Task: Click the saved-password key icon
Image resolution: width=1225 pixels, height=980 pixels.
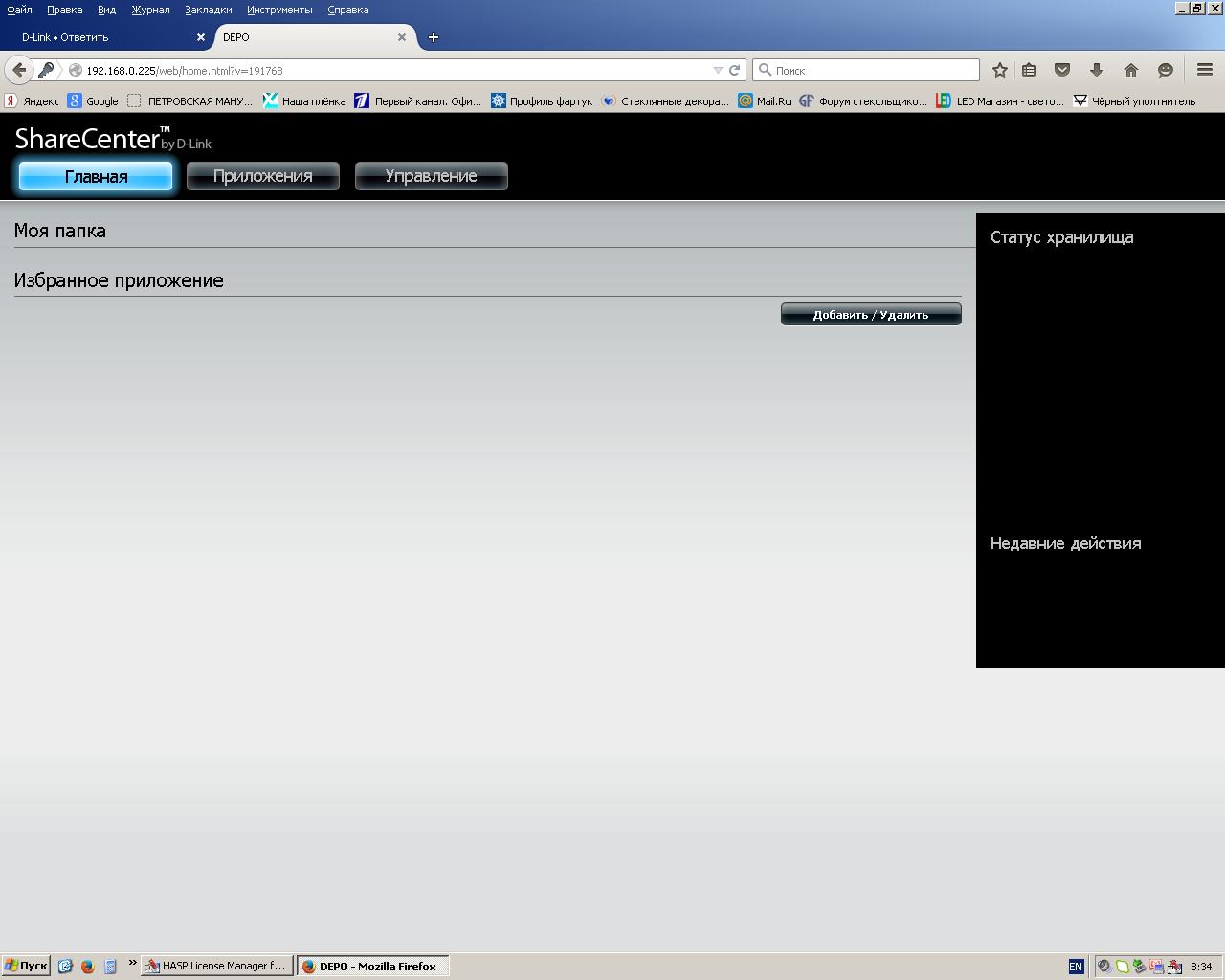Action: (x=46, y=70)
